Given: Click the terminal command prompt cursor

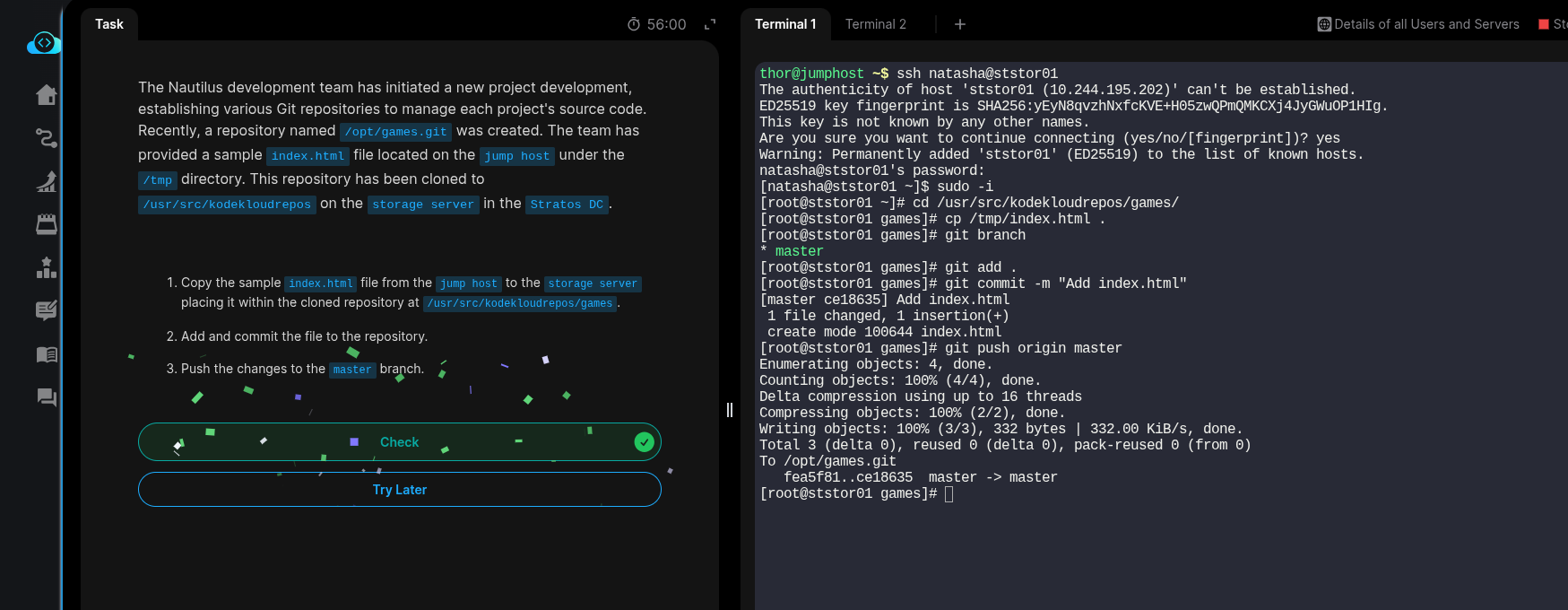Looking at the screenshot, I should (949, 494).
